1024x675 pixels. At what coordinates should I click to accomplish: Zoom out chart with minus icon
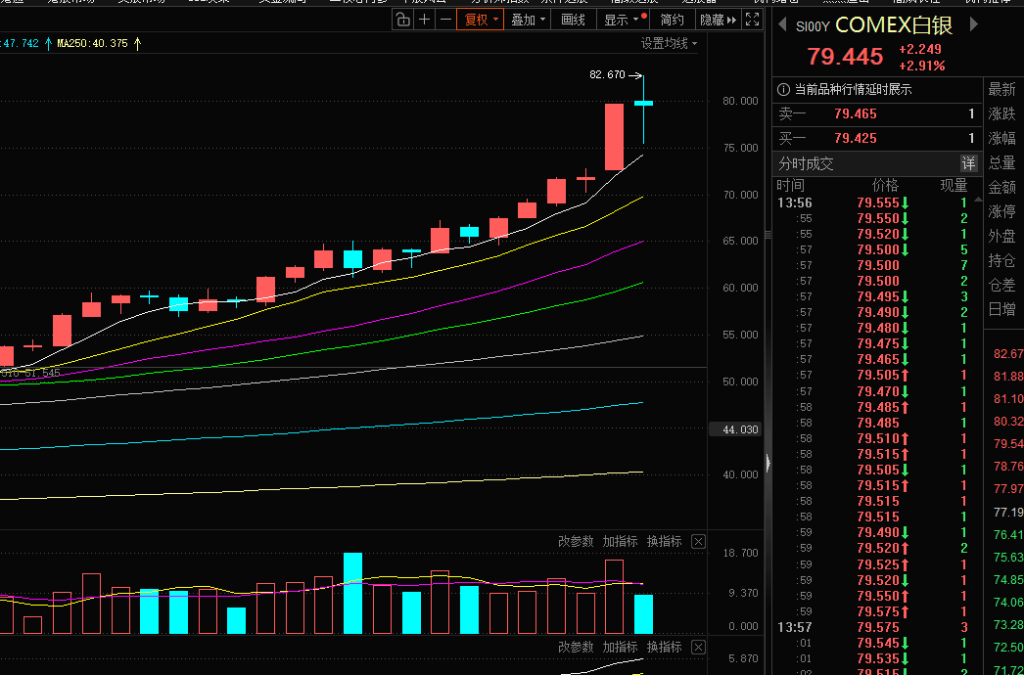444,19
